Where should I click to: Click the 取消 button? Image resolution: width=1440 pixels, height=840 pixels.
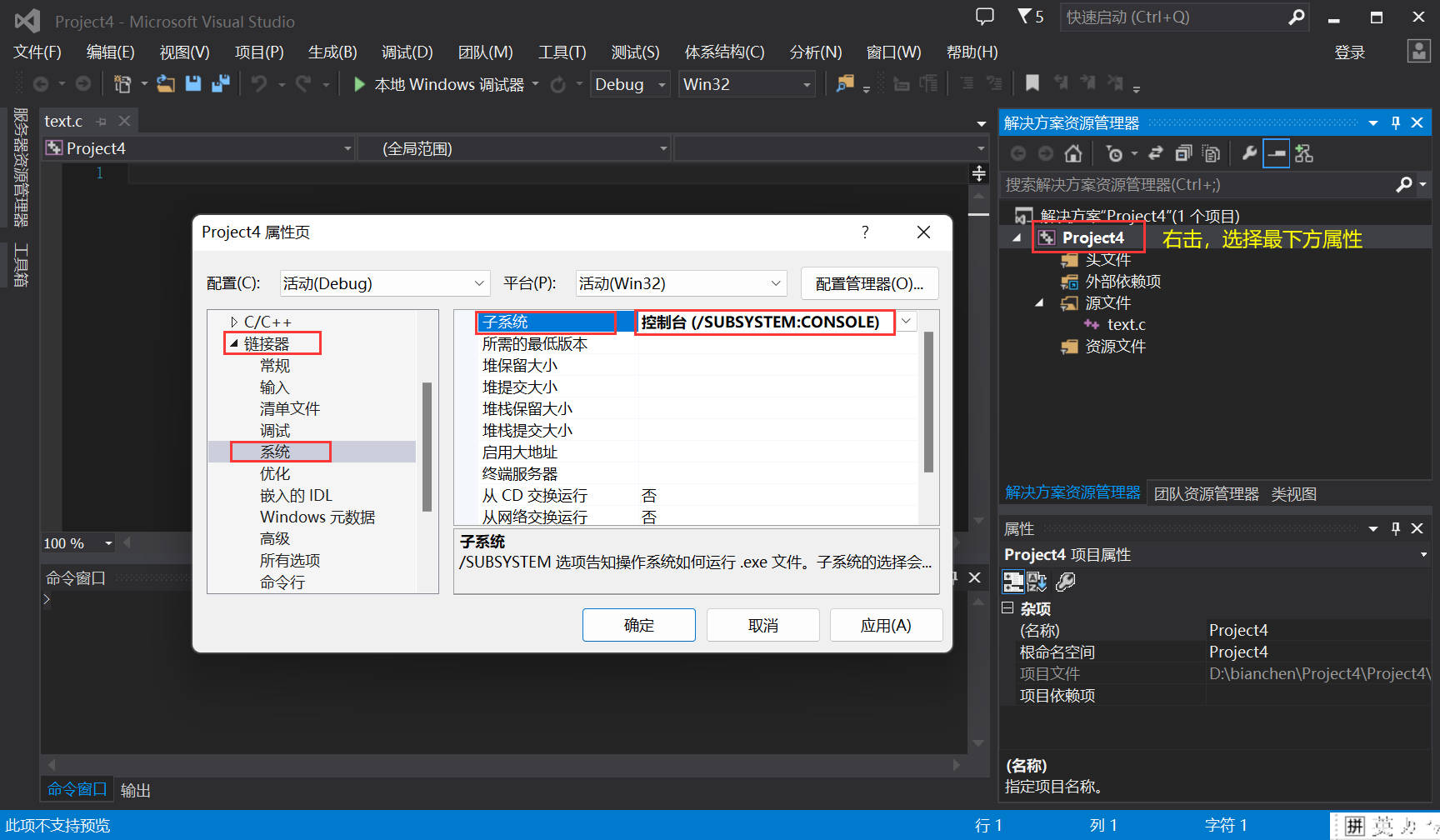tap(763, 625)
